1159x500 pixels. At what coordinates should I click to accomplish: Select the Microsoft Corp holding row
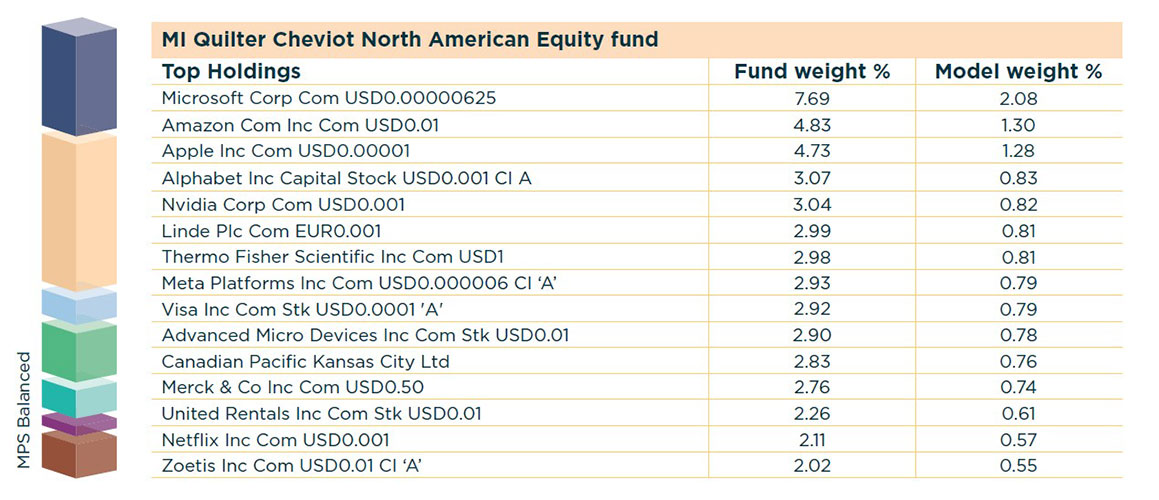[x=329, y=98]
